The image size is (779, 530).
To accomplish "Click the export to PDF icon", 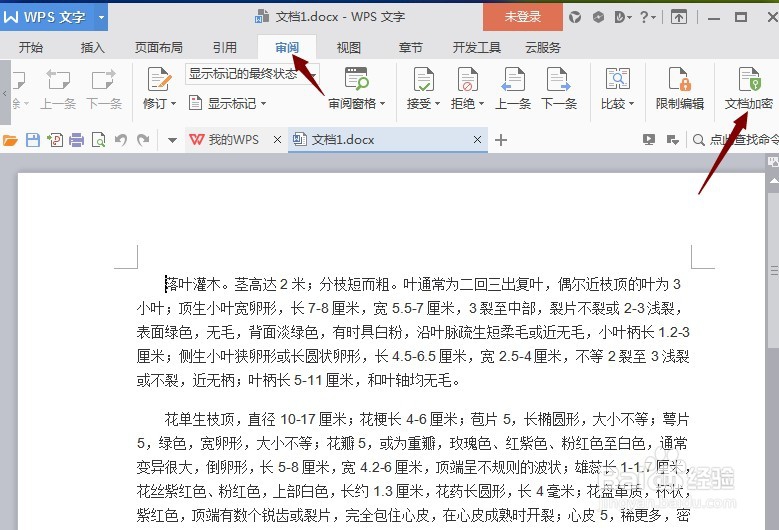I will [x=55, y=140].
